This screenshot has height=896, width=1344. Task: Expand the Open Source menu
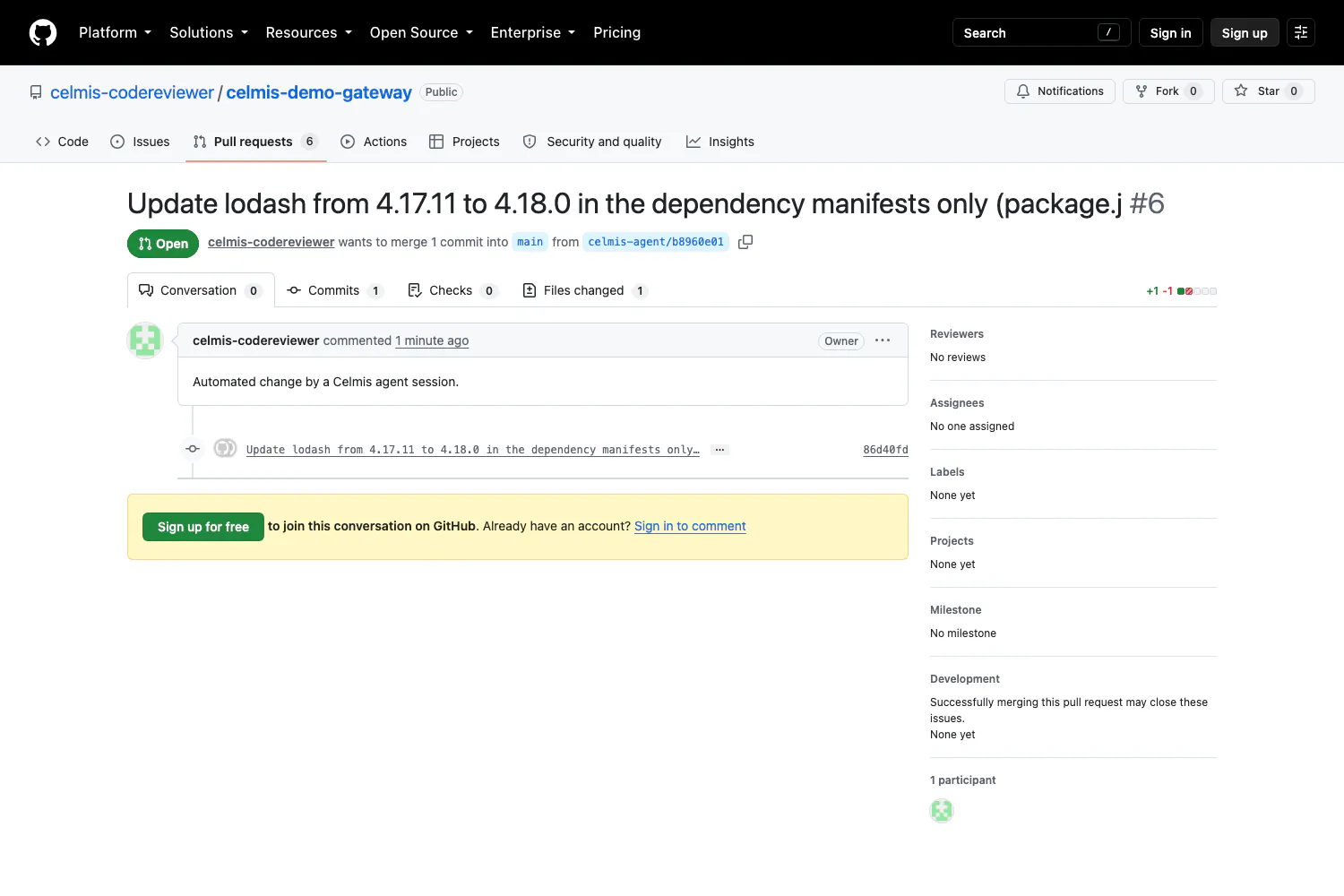click(421, 32)
